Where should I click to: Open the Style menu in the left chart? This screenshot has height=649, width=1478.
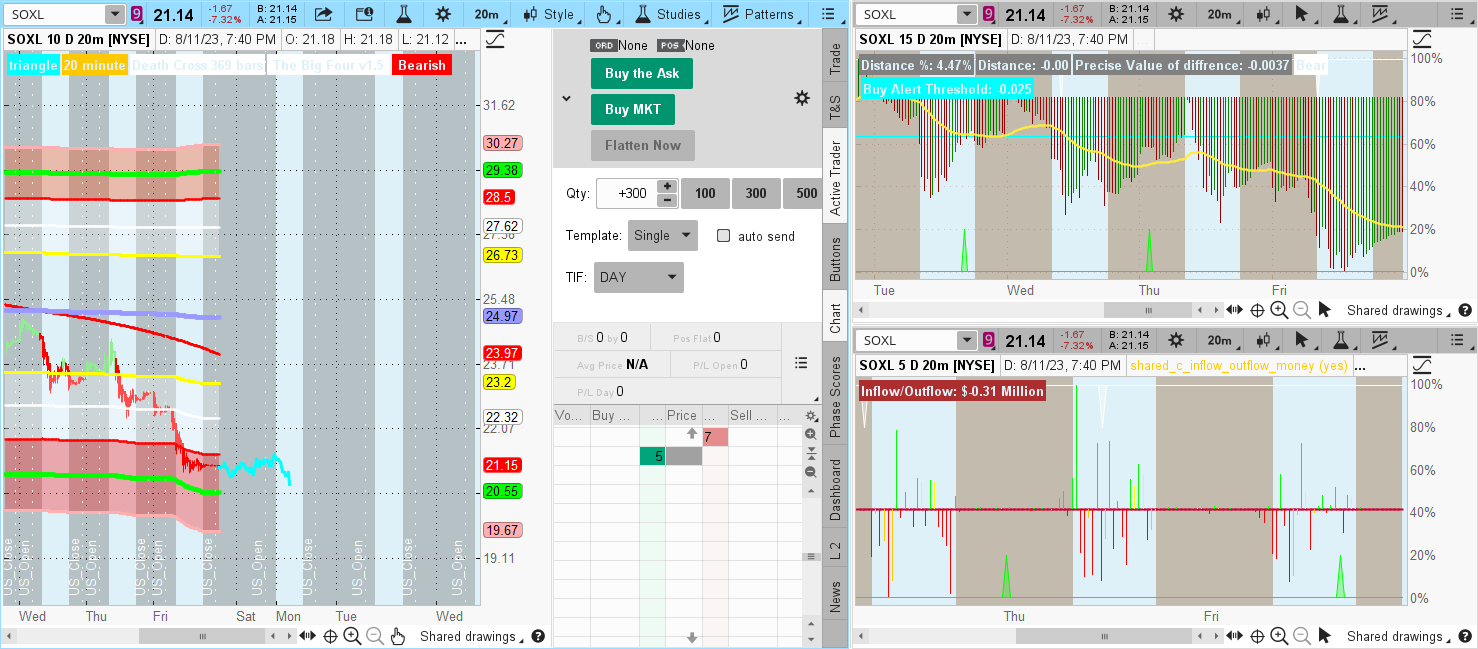tap(549, 14)
